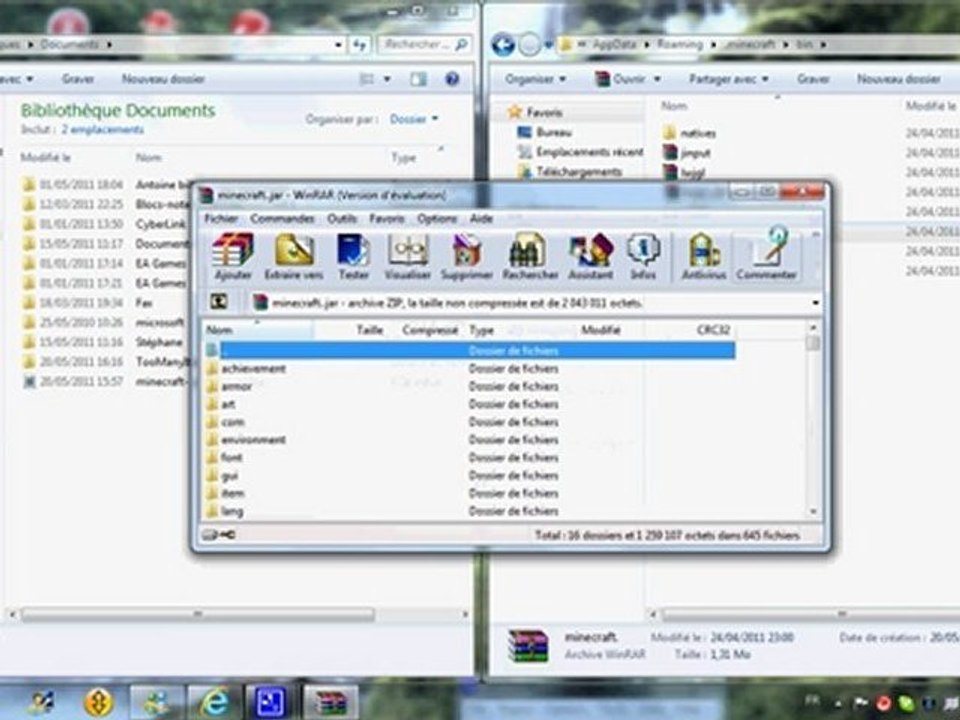960x720 pixels.
Task: Toggle the preview pane icon in Documents window
Action: coord(418,79)
